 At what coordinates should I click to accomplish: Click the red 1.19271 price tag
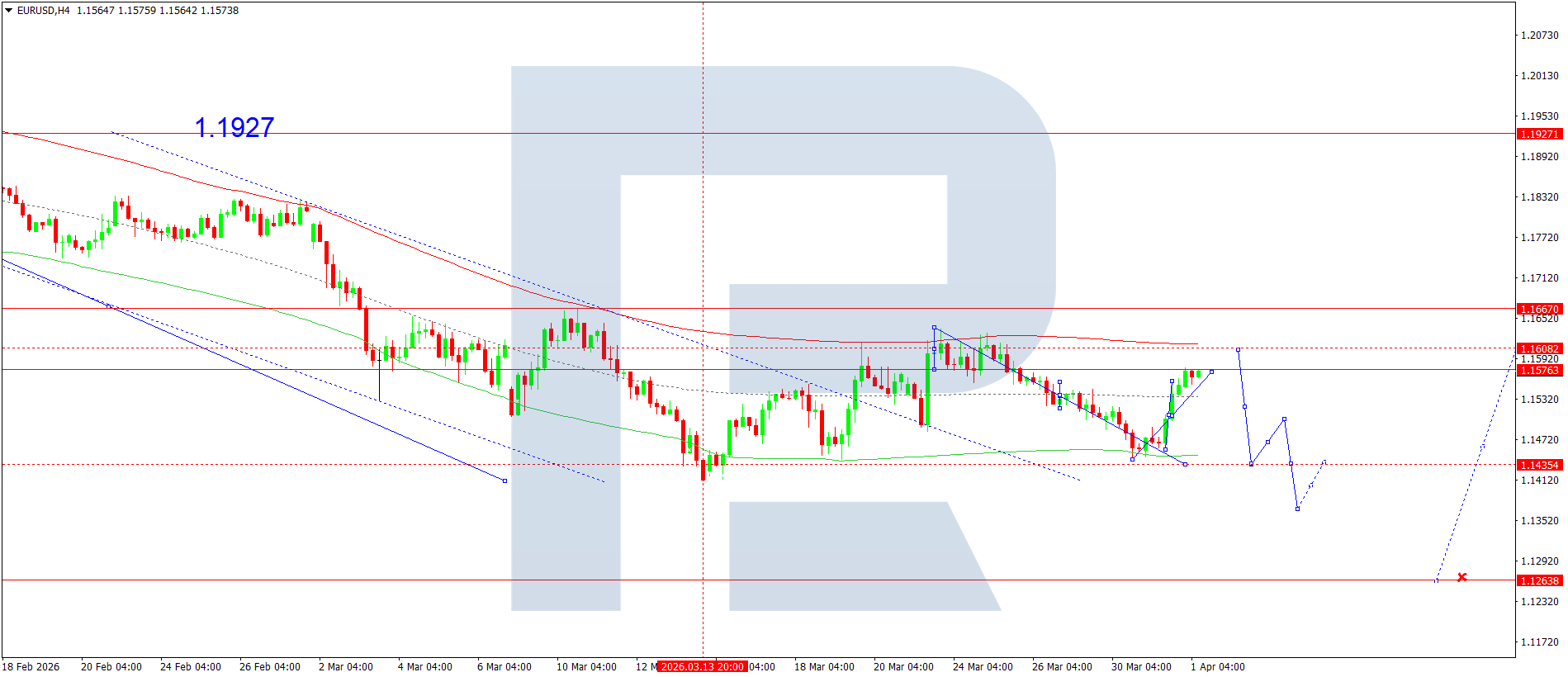coord(1539,134)
